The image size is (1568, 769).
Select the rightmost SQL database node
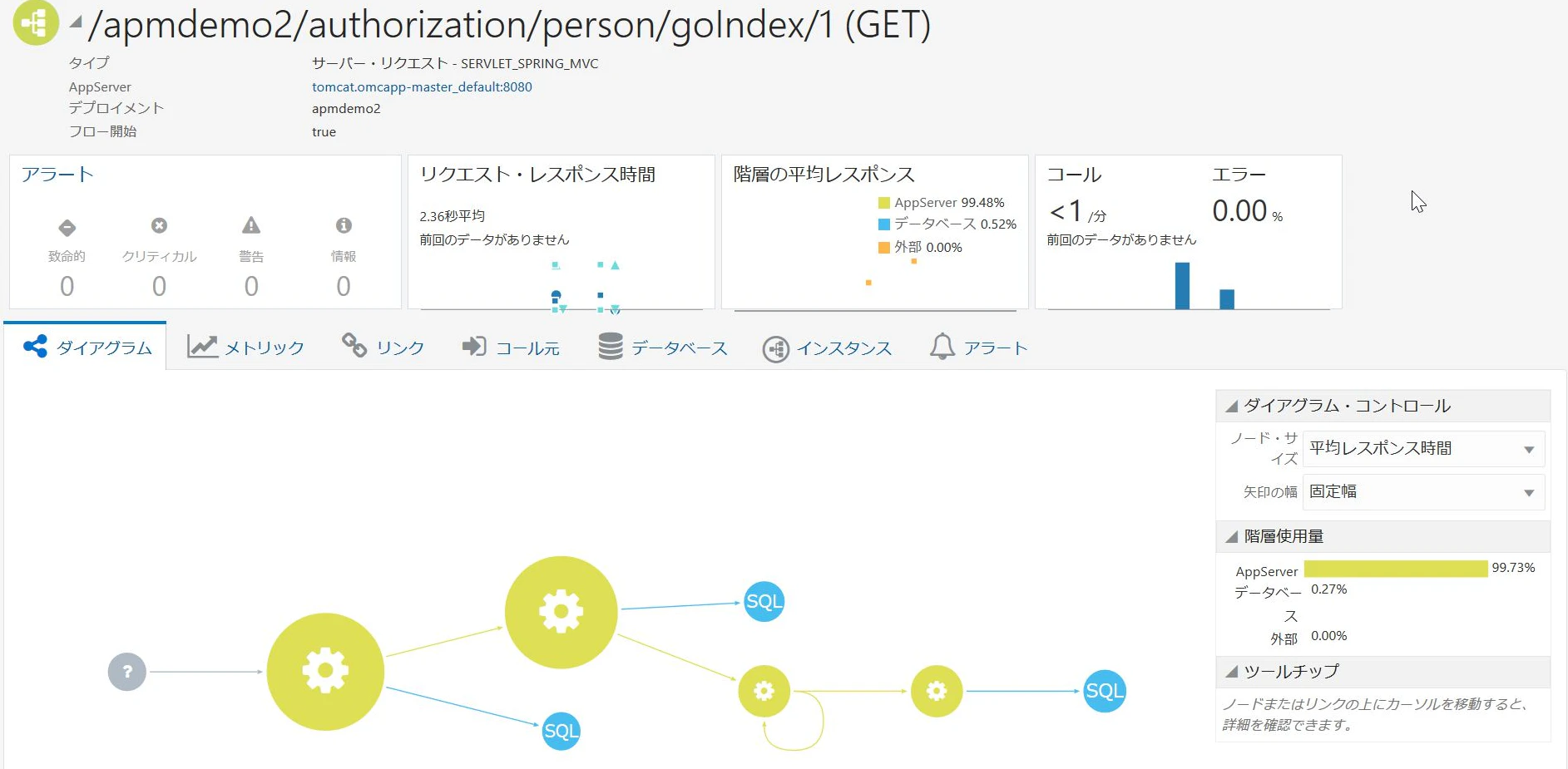click(x=1105, y=691)
